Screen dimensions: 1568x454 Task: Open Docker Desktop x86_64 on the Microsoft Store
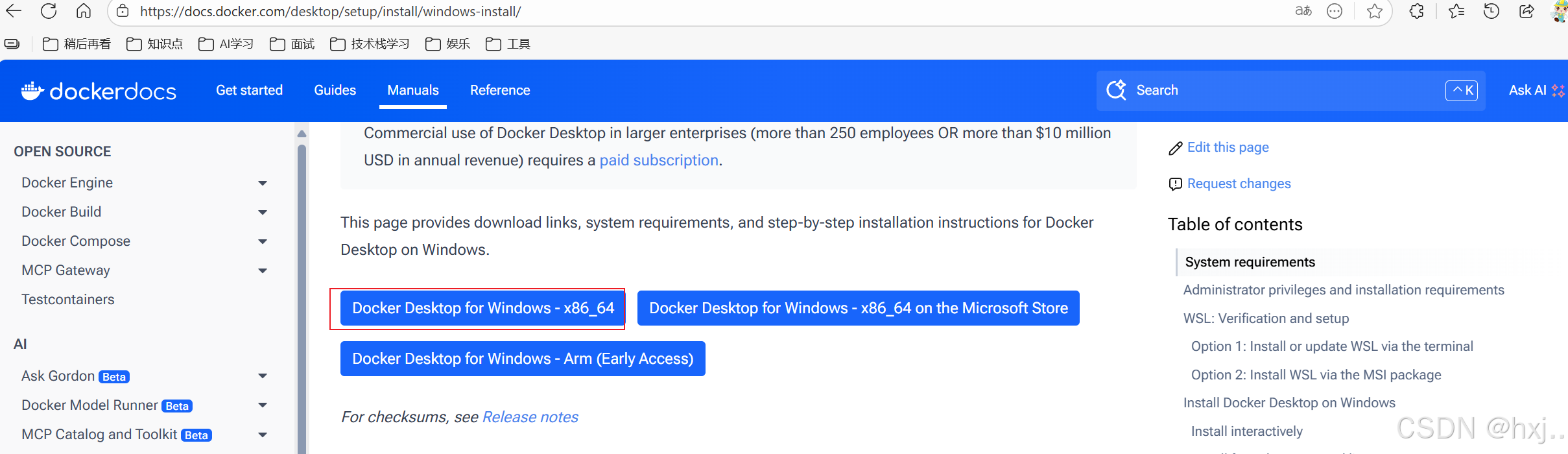click(x=858, y=308)
